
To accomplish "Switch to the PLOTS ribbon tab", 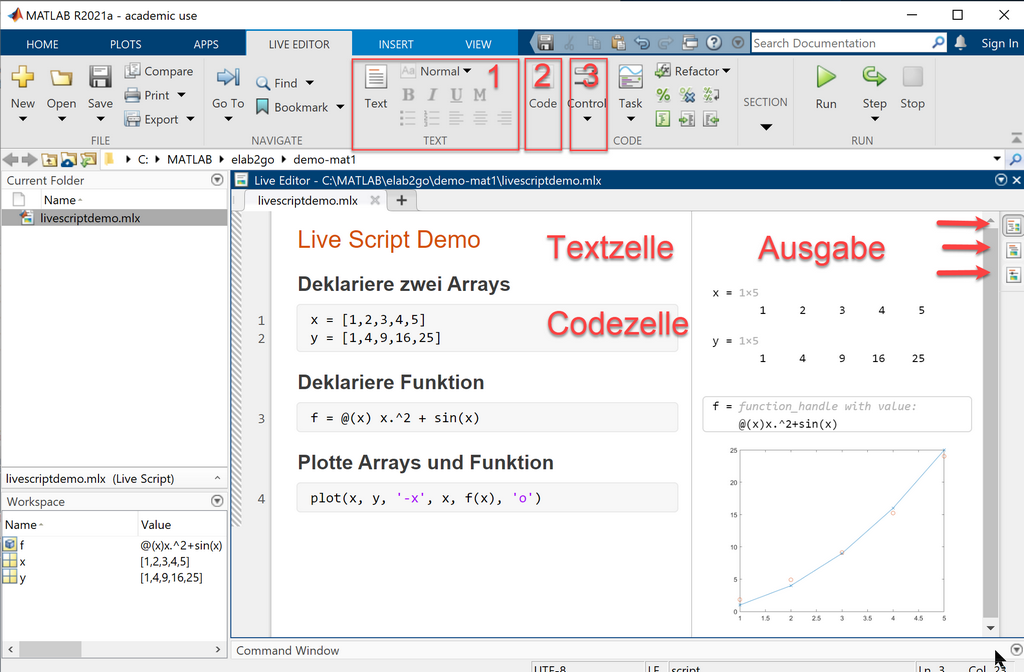I will [x=125, y=44].
